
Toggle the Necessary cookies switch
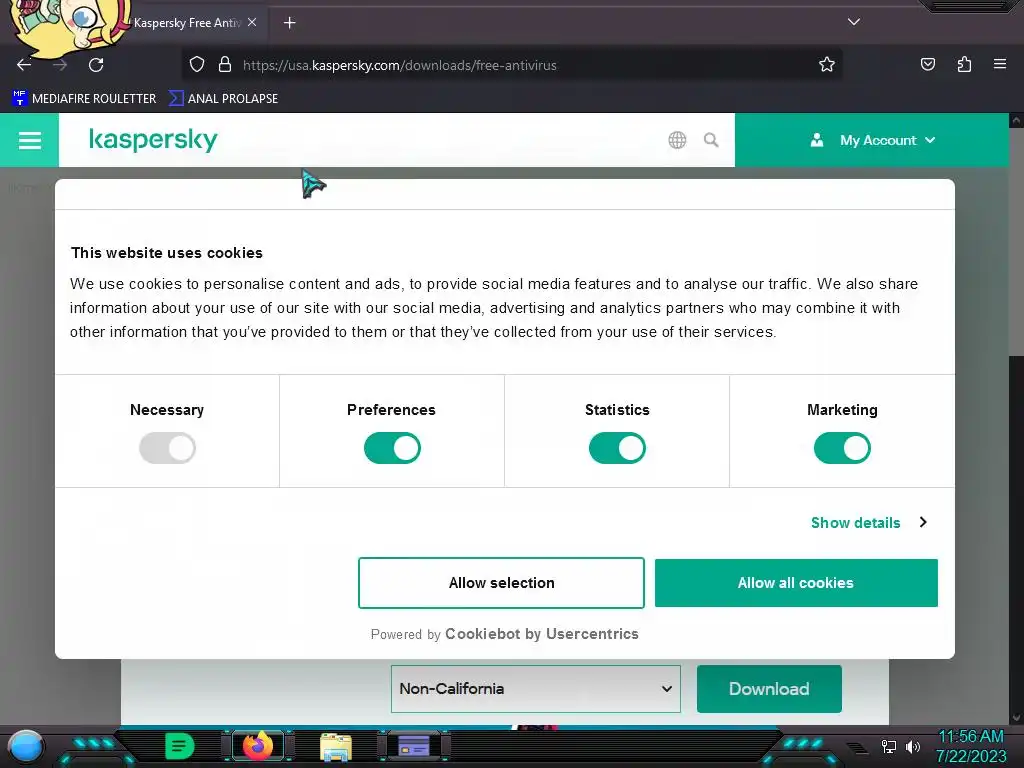point(167,448)
